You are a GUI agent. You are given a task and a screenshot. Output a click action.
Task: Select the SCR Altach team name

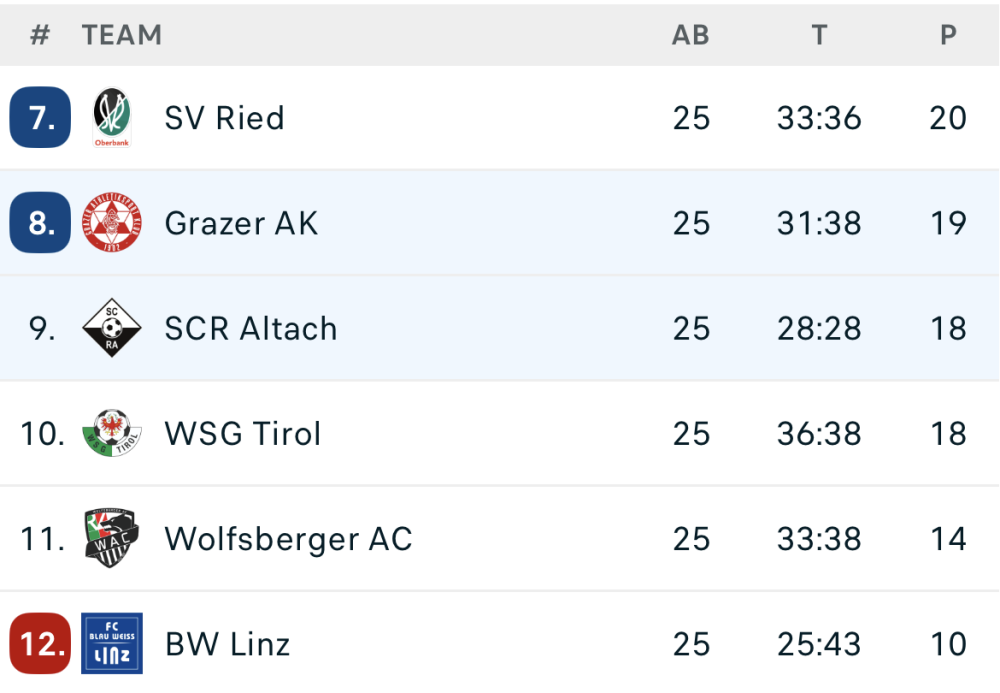(250, 328)
